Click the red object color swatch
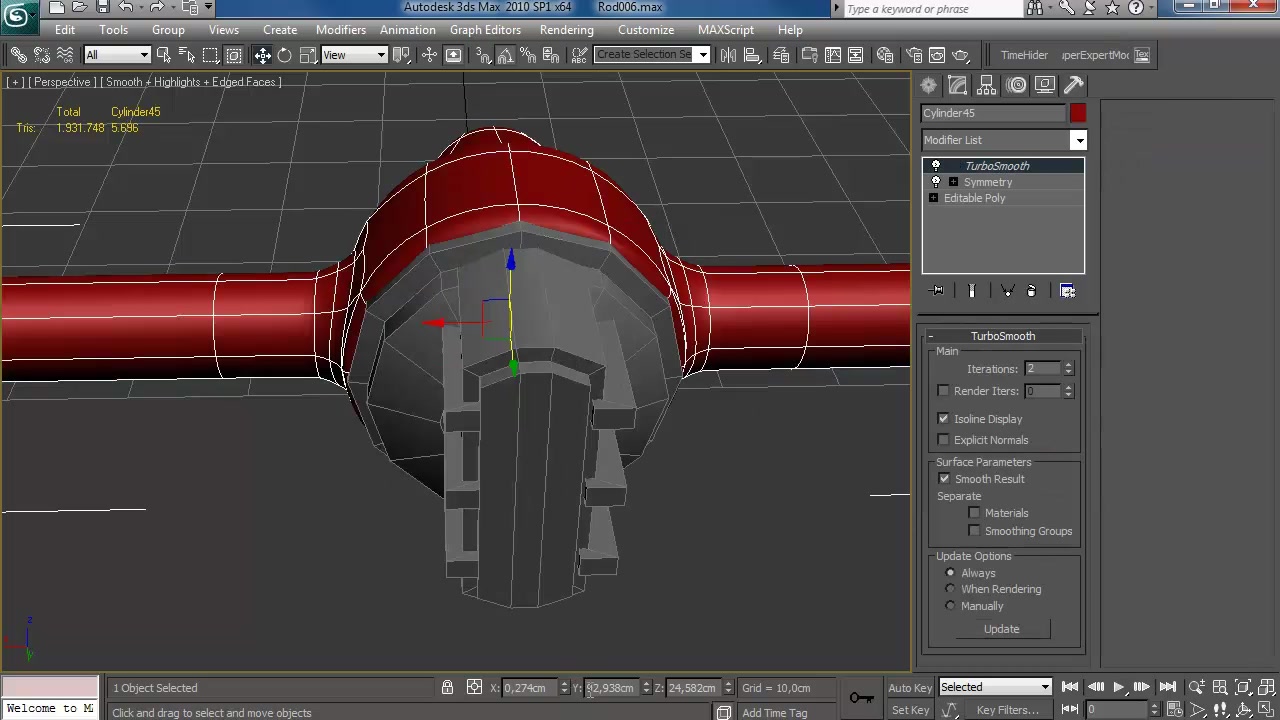Image resolution: width=1280 pixels, height=720 pixels. (1077, 113)
